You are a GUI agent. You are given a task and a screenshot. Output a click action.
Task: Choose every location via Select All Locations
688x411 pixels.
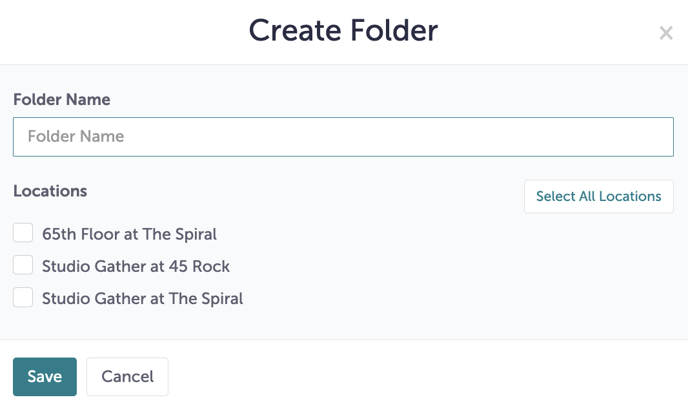(598, 196)
